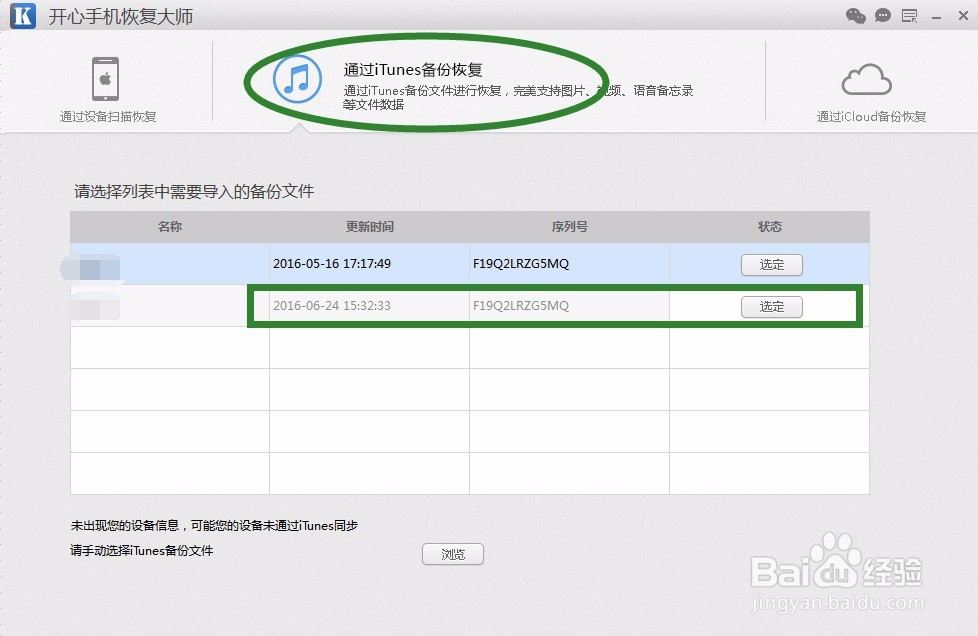Click 选定 for the 2016-06-24 backup
The height and width of the screenshot is (636, 978).
pos(772,307)
